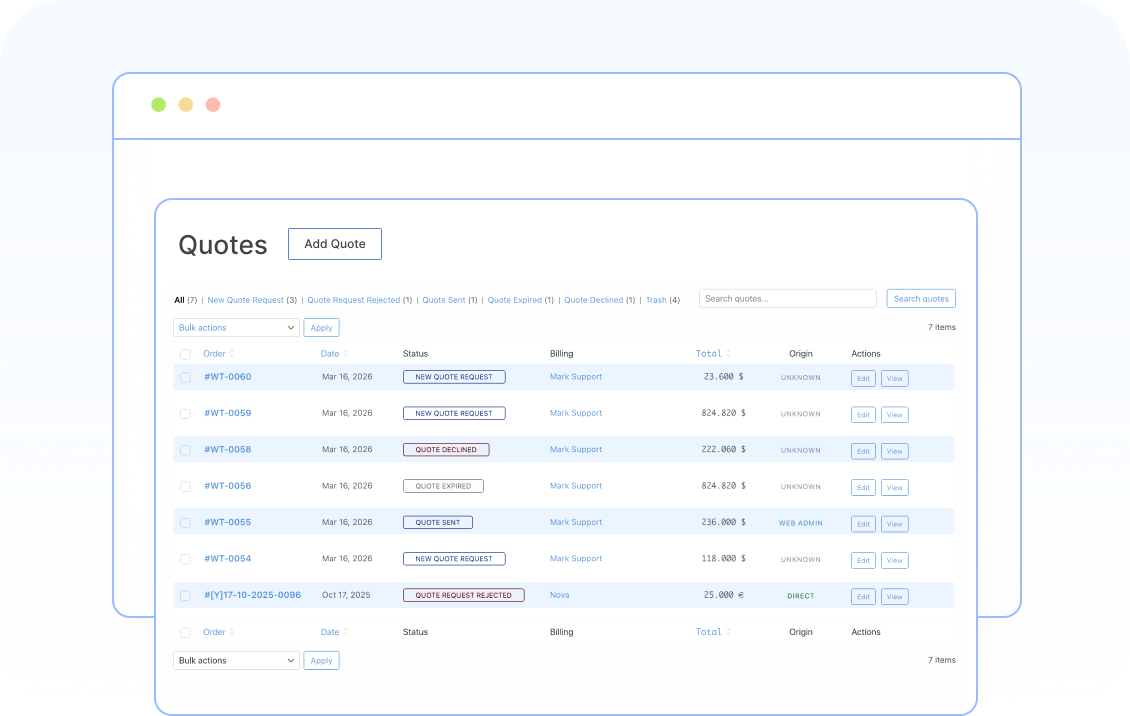Click the Add Quote button
The image size is (1130, 716).
pyautogui.click(x=334, y=244)
